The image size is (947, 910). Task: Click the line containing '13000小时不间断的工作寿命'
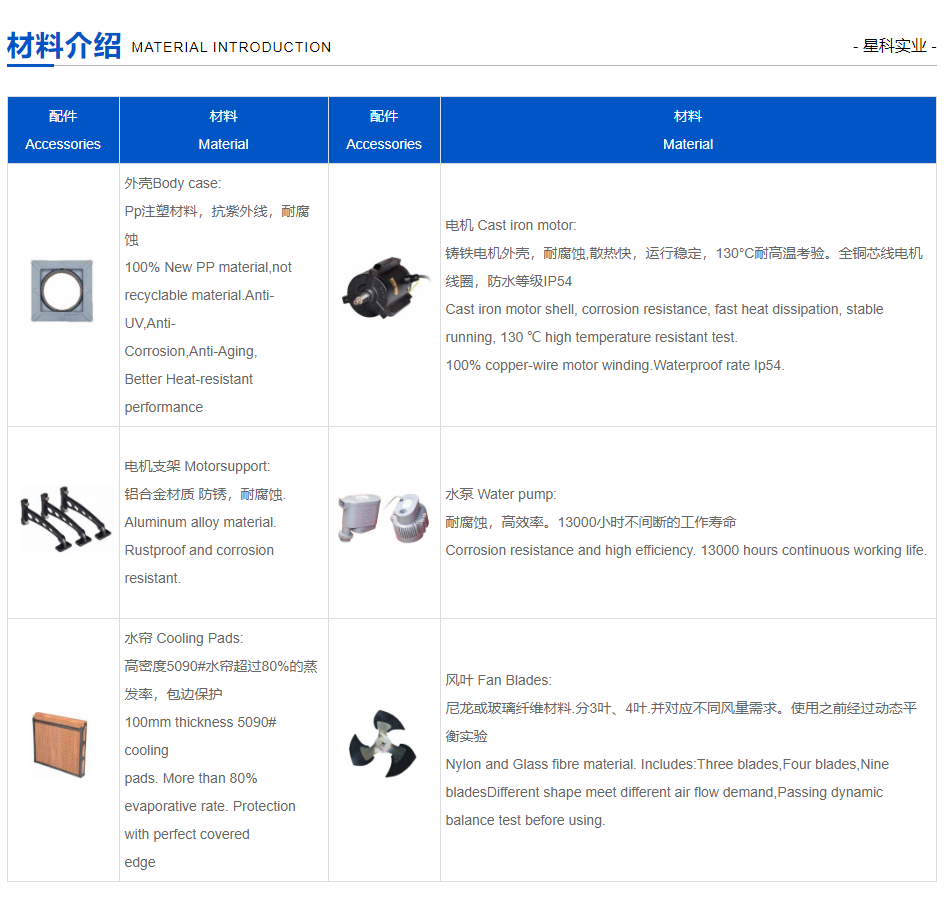591,522
